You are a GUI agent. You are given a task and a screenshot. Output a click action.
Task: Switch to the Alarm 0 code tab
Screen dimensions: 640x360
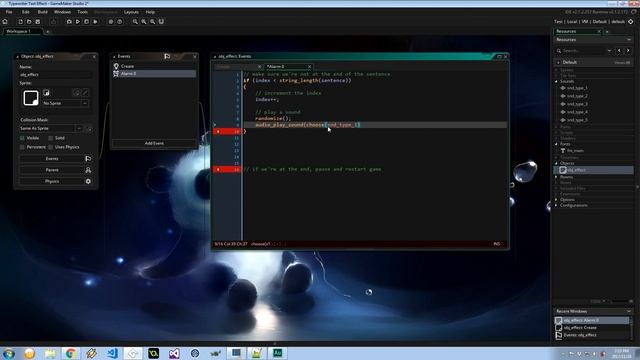pyautogui.click(x=287, y=67)
